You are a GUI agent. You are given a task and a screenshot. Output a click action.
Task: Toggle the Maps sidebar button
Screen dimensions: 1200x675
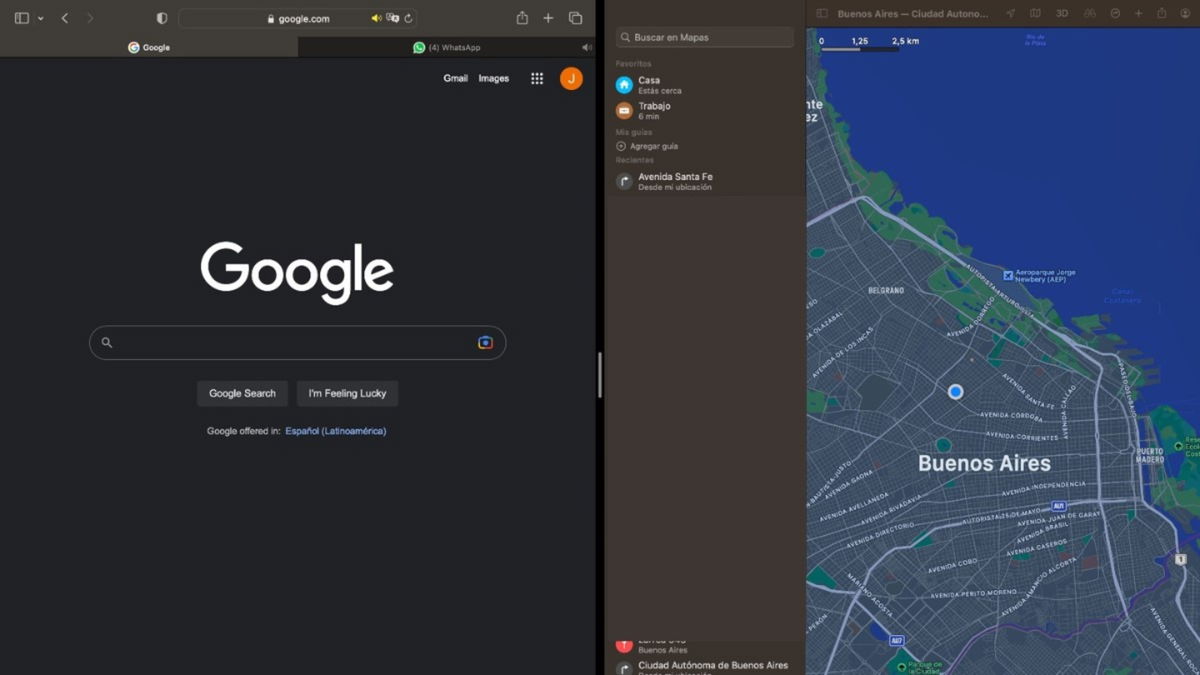[x=822, y=14]
